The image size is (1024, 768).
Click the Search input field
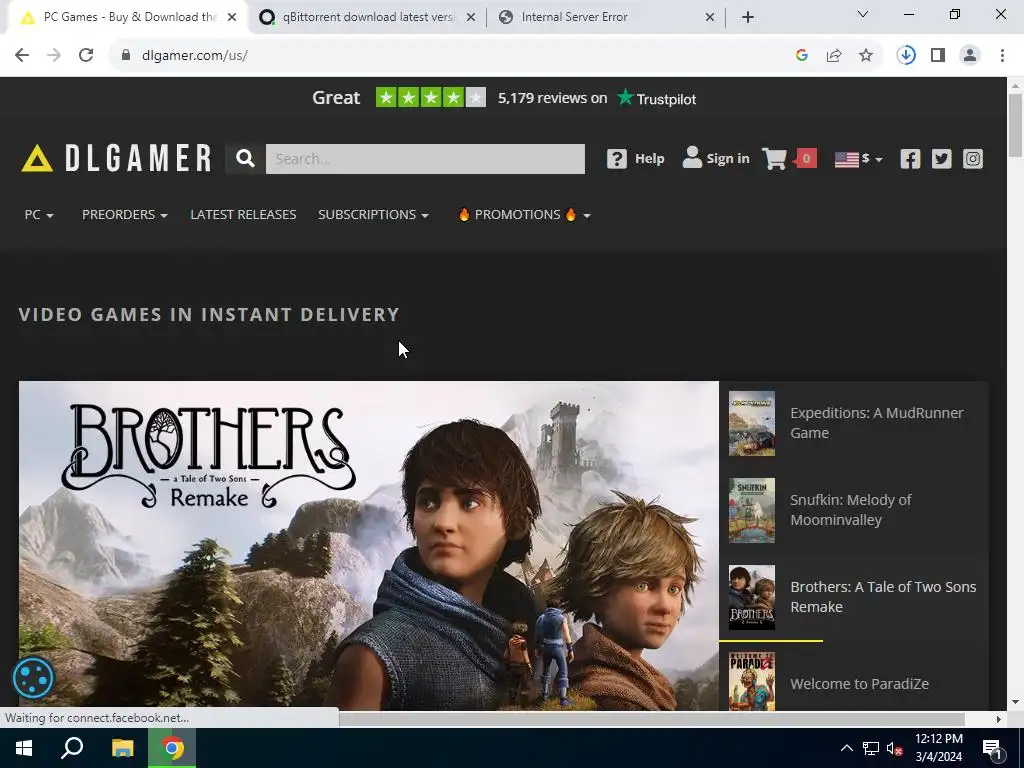coord(425,159)
